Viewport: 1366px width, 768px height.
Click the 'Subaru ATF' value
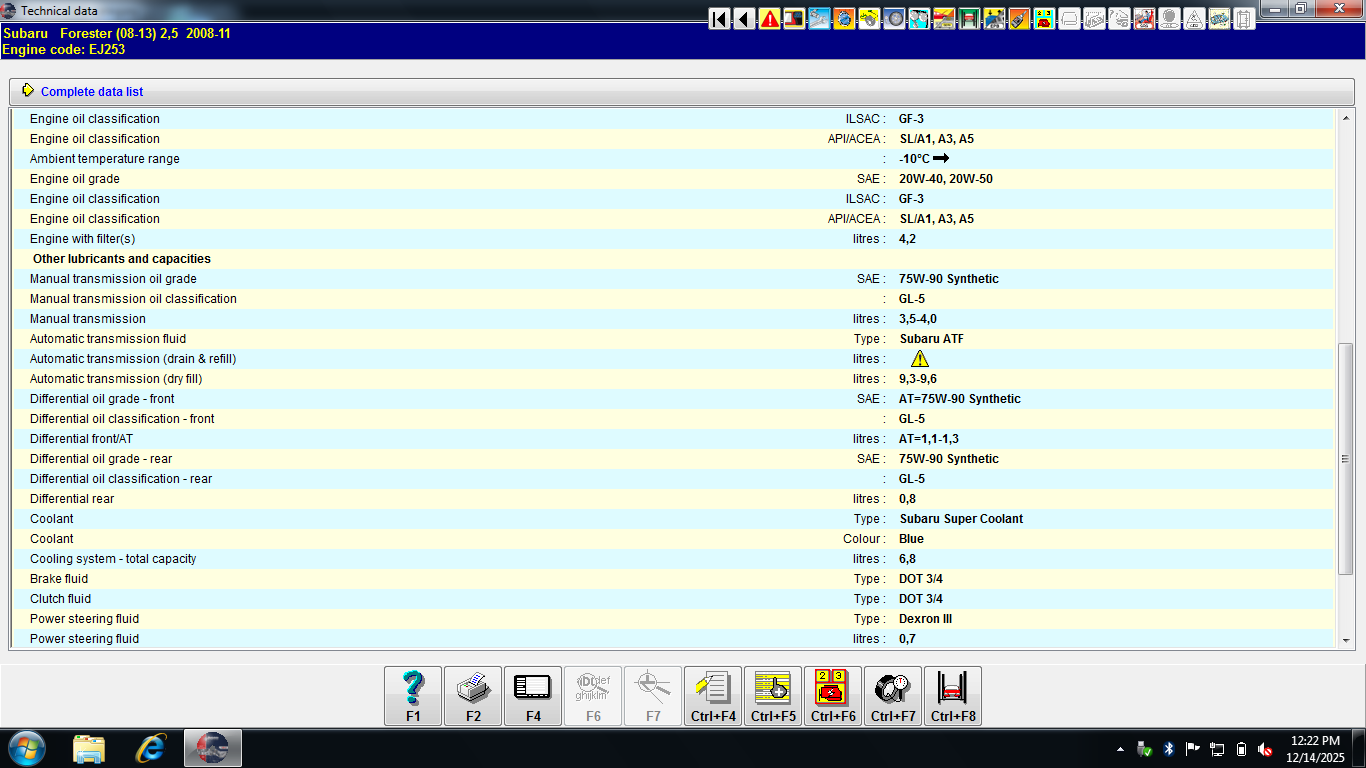click(x=931, y=339)
